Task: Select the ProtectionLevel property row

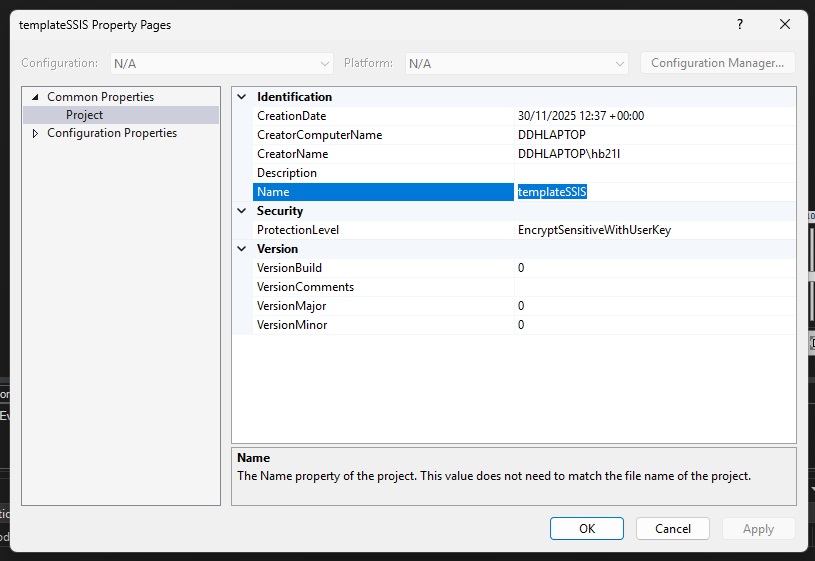Action: point(298,230)
